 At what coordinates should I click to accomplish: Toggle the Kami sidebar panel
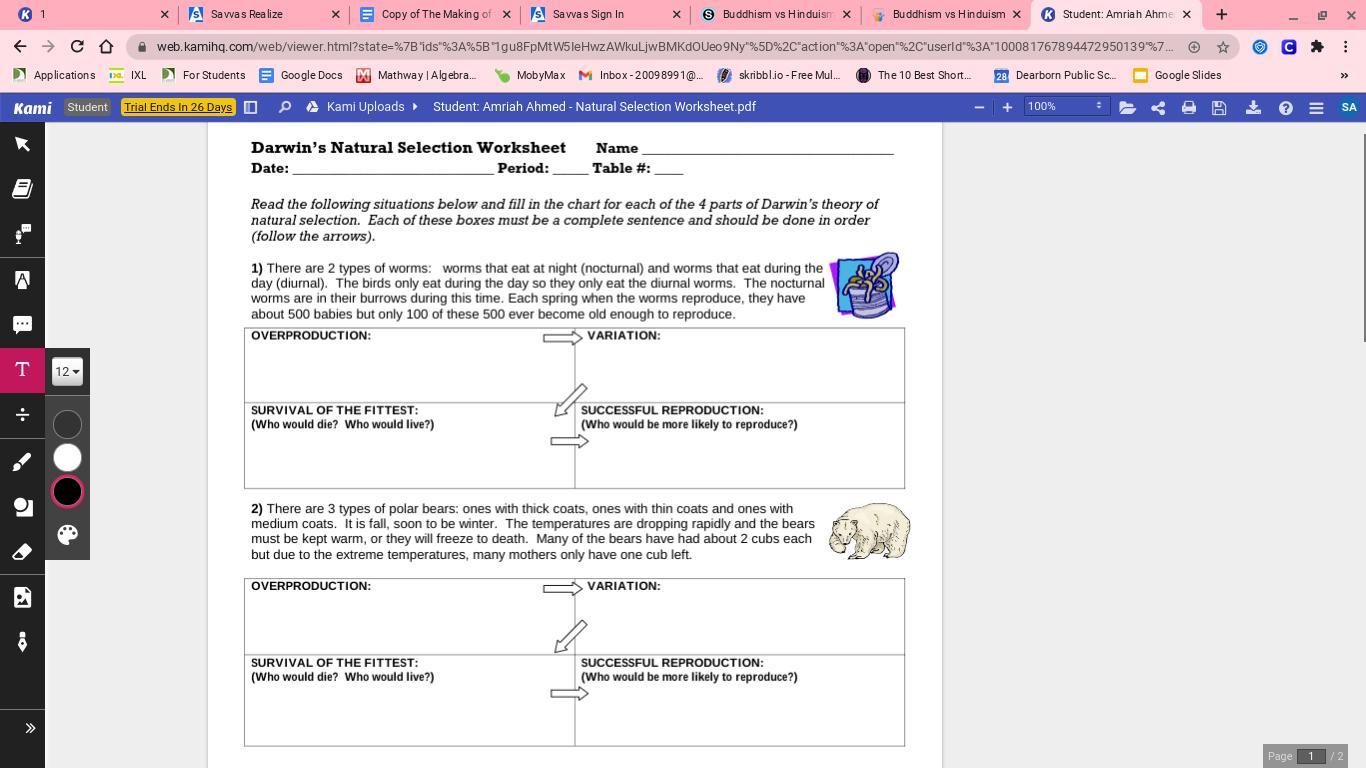point(251,107)
